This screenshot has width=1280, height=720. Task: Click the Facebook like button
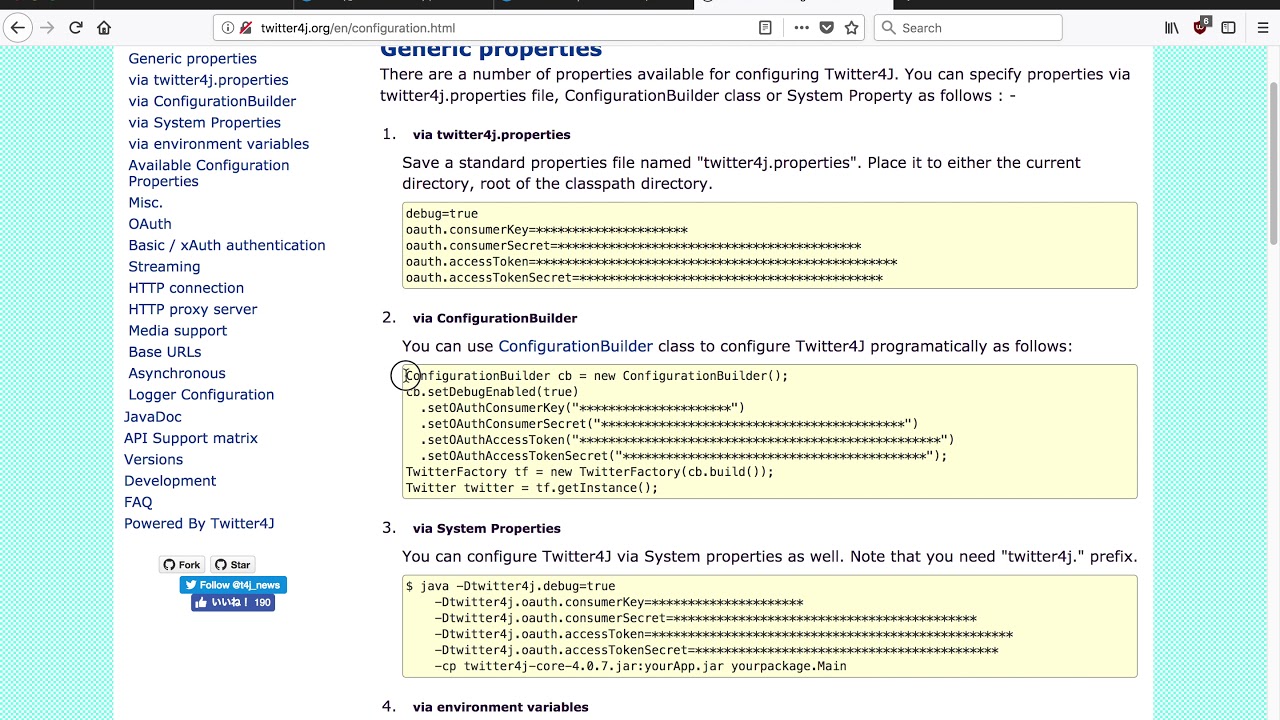pos(233,603)
